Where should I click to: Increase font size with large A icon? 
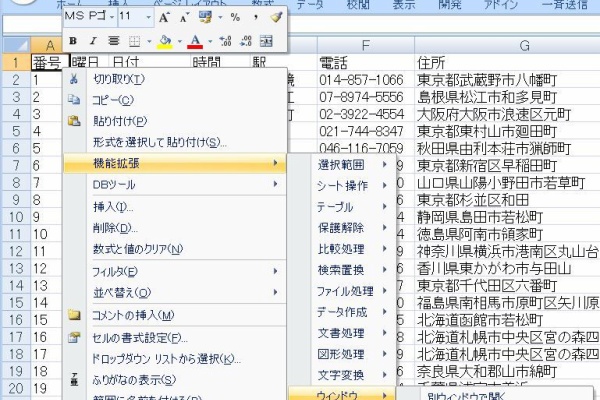point(165,17)
